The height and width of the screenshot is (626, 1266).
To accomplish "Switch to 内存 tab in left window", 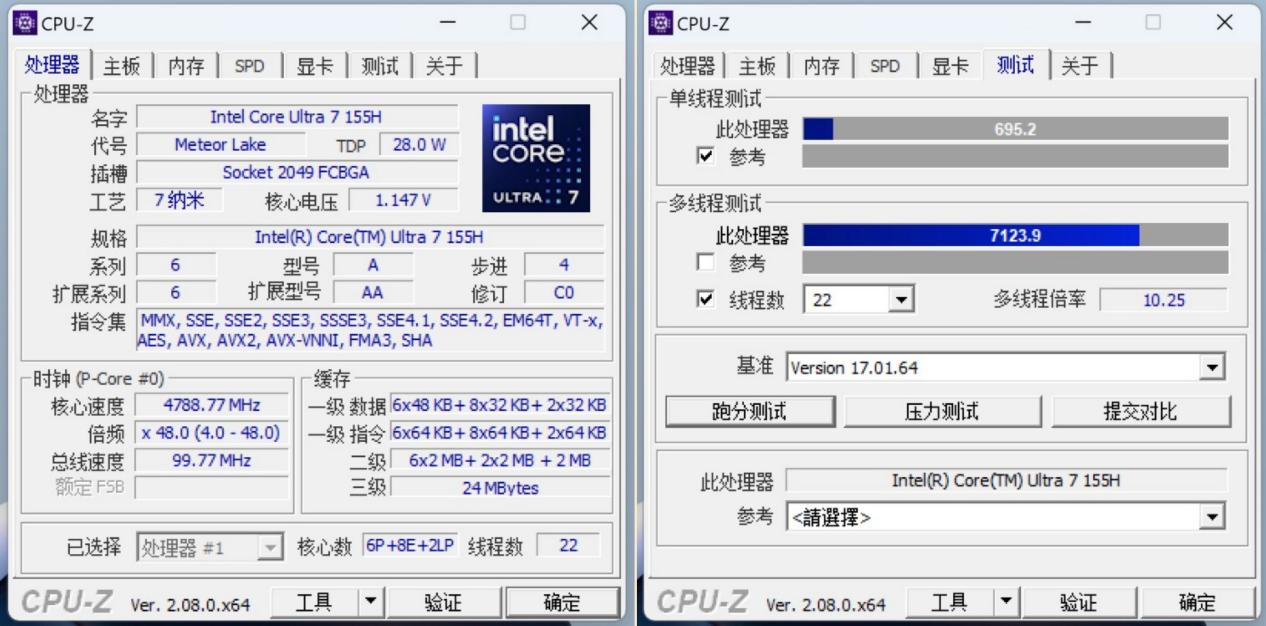I will 186,66.
